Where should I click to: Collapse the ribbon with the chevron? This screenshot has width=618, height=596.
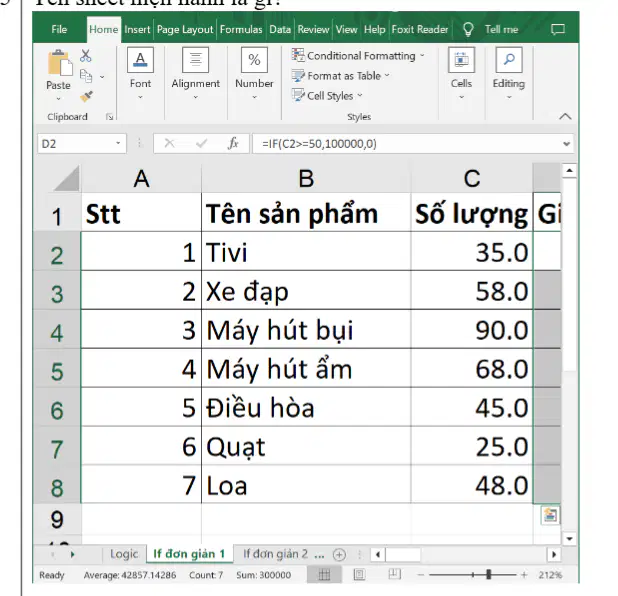(x=565, y=116)
